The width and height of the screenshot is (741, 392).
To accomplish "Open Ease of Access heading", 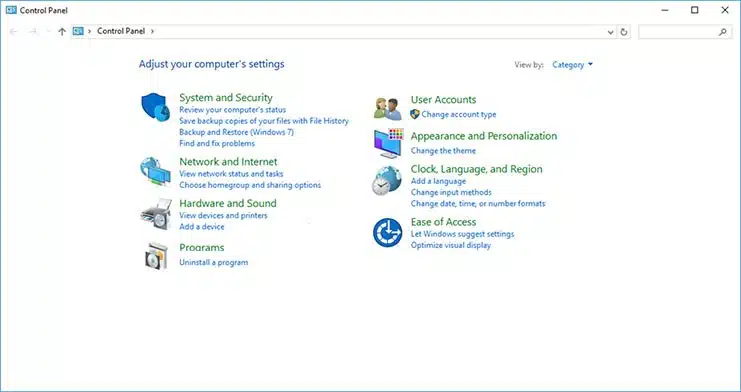I will [x=443, y=222].
